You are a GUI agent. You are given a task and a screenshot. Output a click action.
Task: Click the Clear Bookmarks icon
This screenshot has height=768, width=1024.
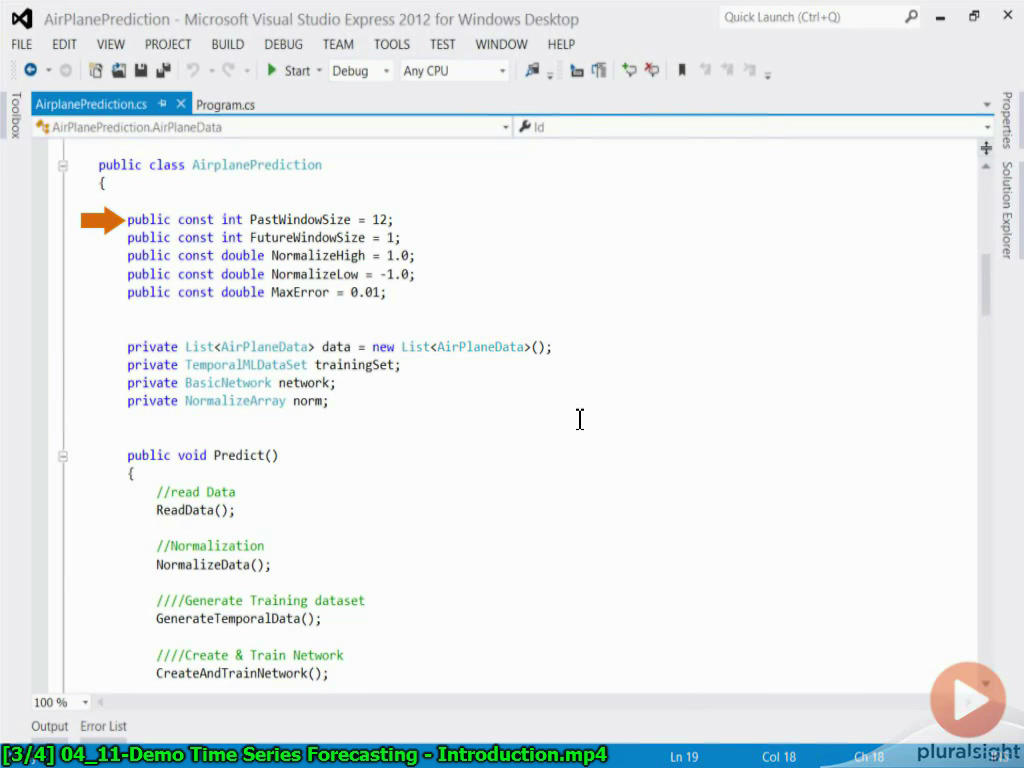point(750,70)
